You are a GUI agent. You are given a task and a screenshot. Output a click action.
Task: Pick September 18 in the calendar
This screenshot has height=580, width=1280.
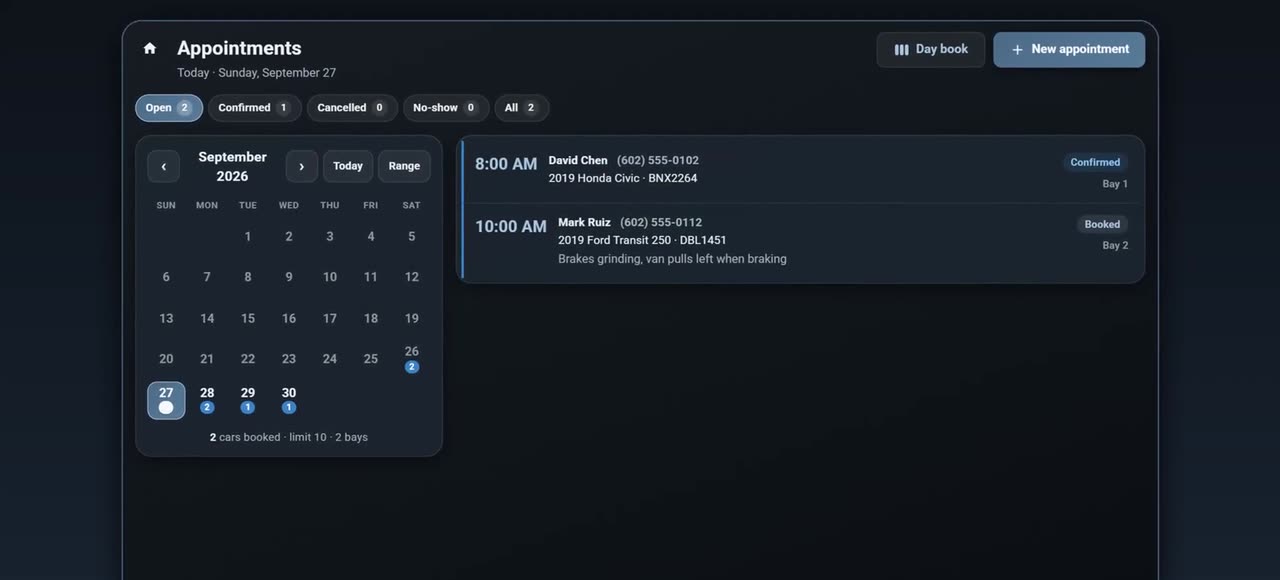(371, 318)
